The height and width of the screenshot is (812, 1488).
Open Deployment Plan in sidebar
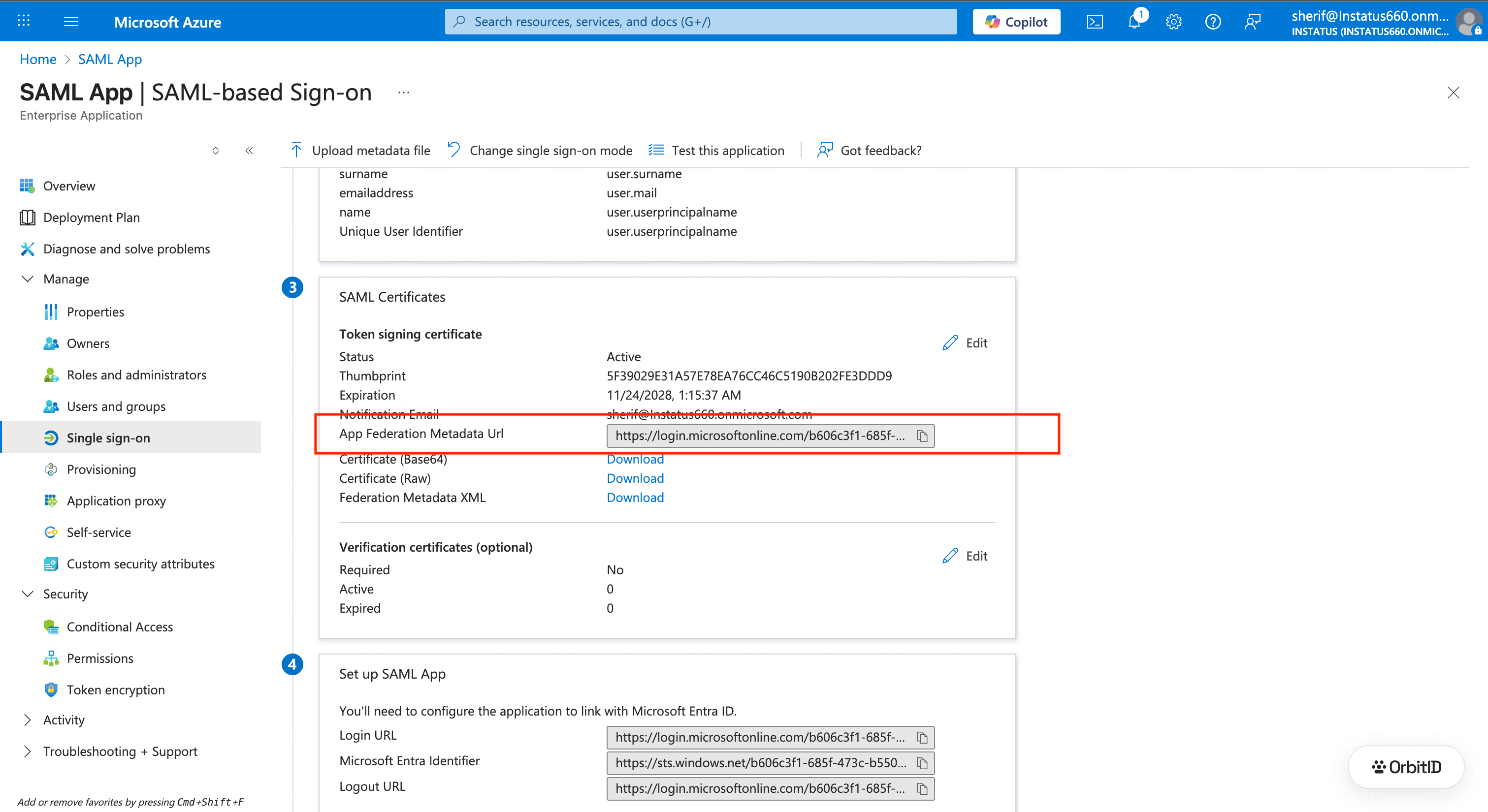point(91,217)
